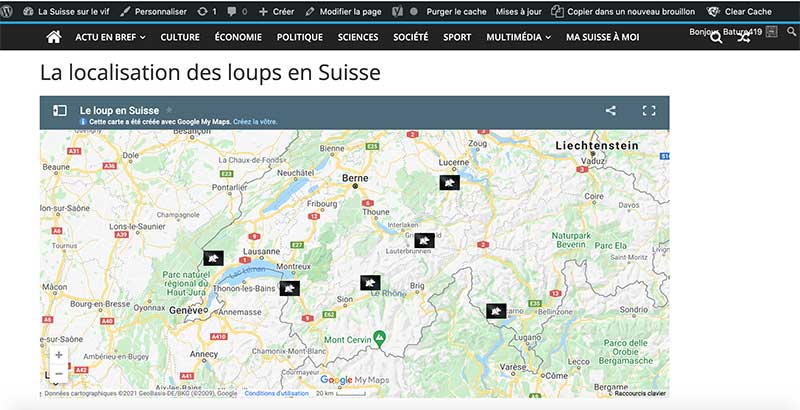Screen dimensions: 800x410
Task: Click the shuffle random article icon
Action: point(743,37)
